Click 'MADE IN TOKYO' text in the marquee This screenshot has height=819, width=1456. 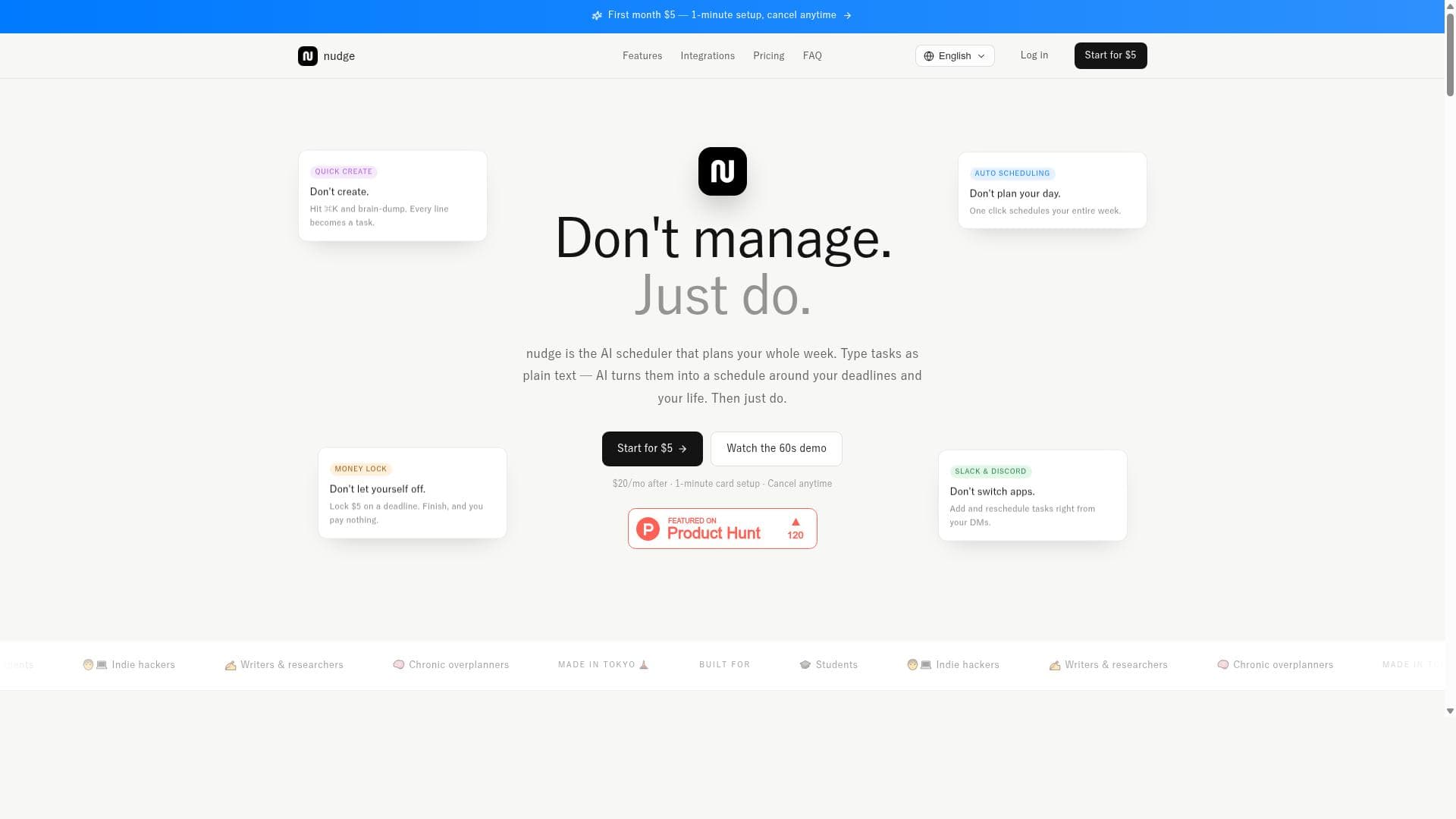click(x=597, y=665)
